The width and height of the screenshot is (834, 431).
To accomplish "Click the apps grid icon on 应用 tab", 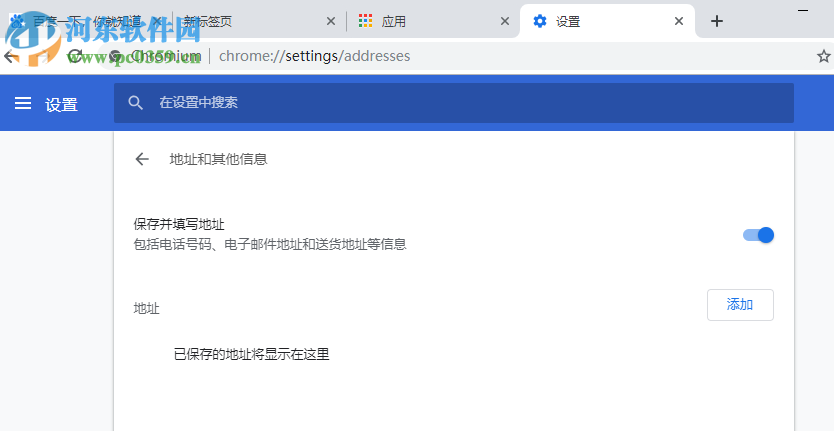I will tap(365, 21).
